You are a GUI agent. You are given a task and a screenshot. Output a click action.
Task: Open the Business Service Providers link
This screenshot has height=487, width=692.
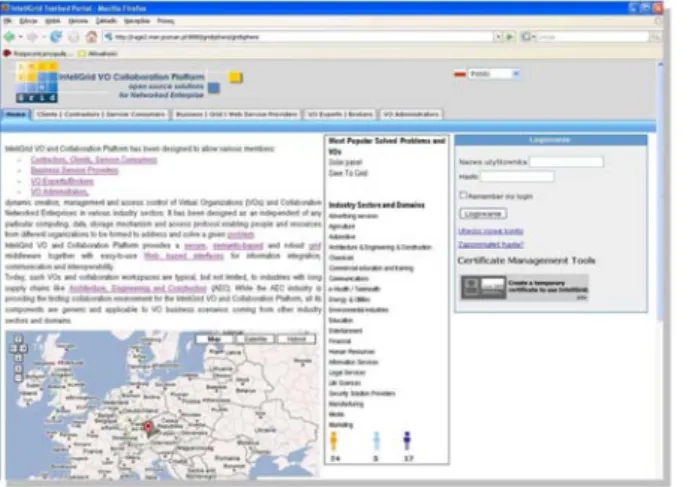pyautogui.click(x=75, y=170)
